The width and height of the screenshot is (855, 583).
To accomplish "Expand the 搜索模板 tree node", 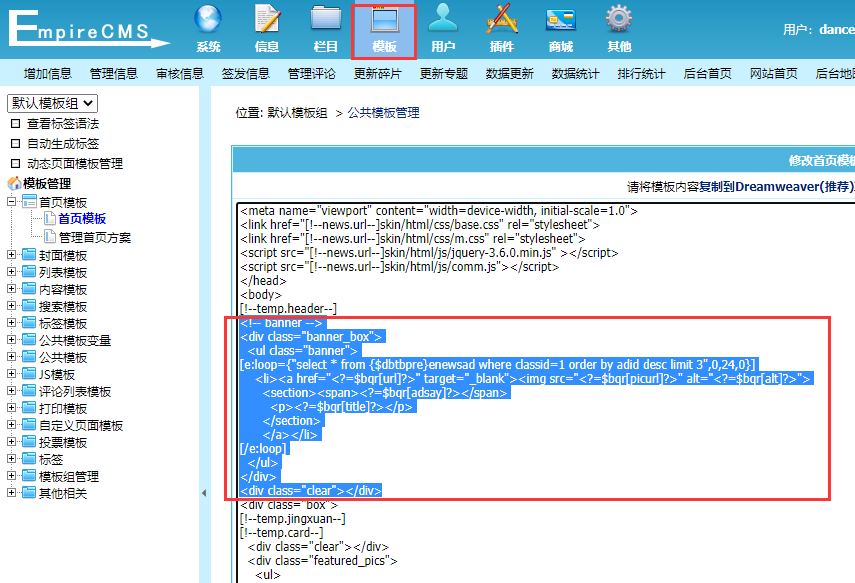I will click(x=11, y=305).
